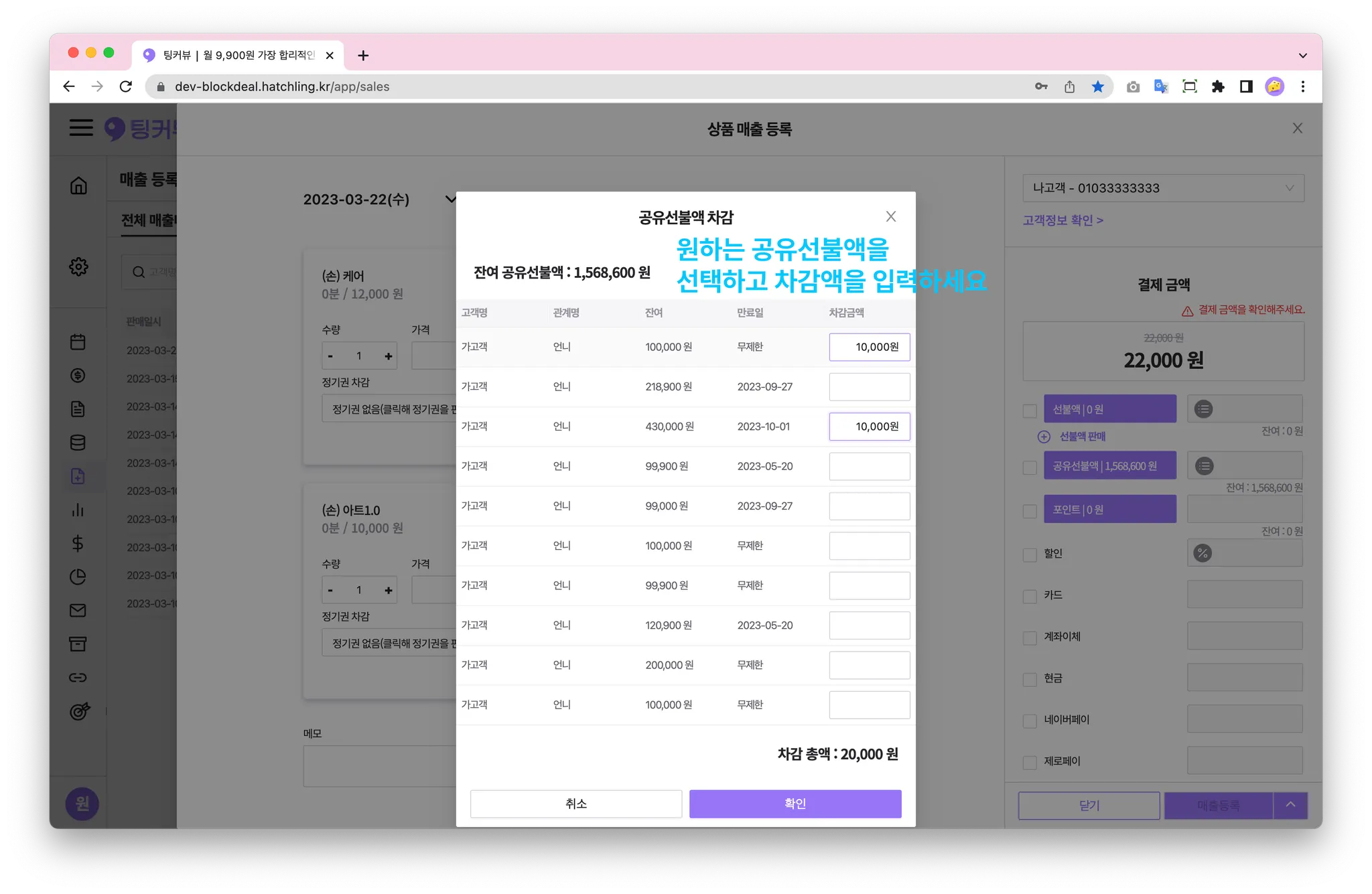Open the mail envelope sidebar icon
The width and height of the screenshot is (1372, 894).
click(78, 610)
